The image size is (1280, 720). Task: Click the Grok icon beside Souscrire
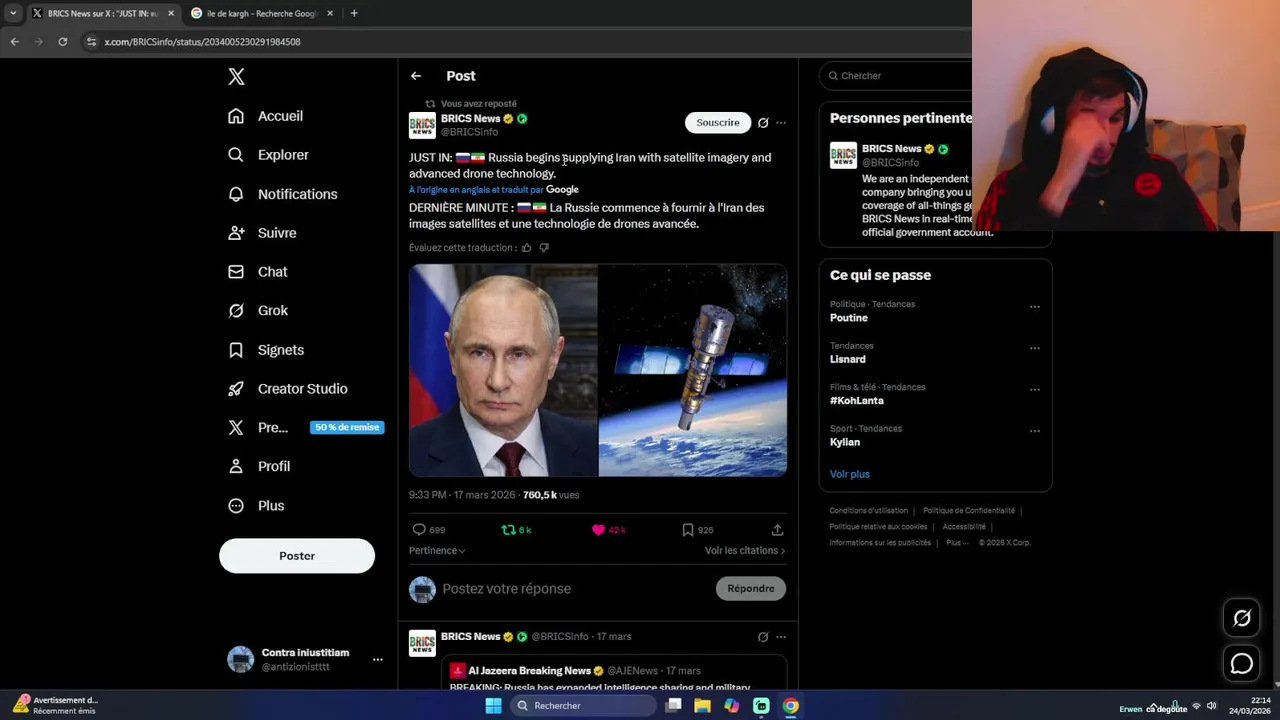click(763, 123)
